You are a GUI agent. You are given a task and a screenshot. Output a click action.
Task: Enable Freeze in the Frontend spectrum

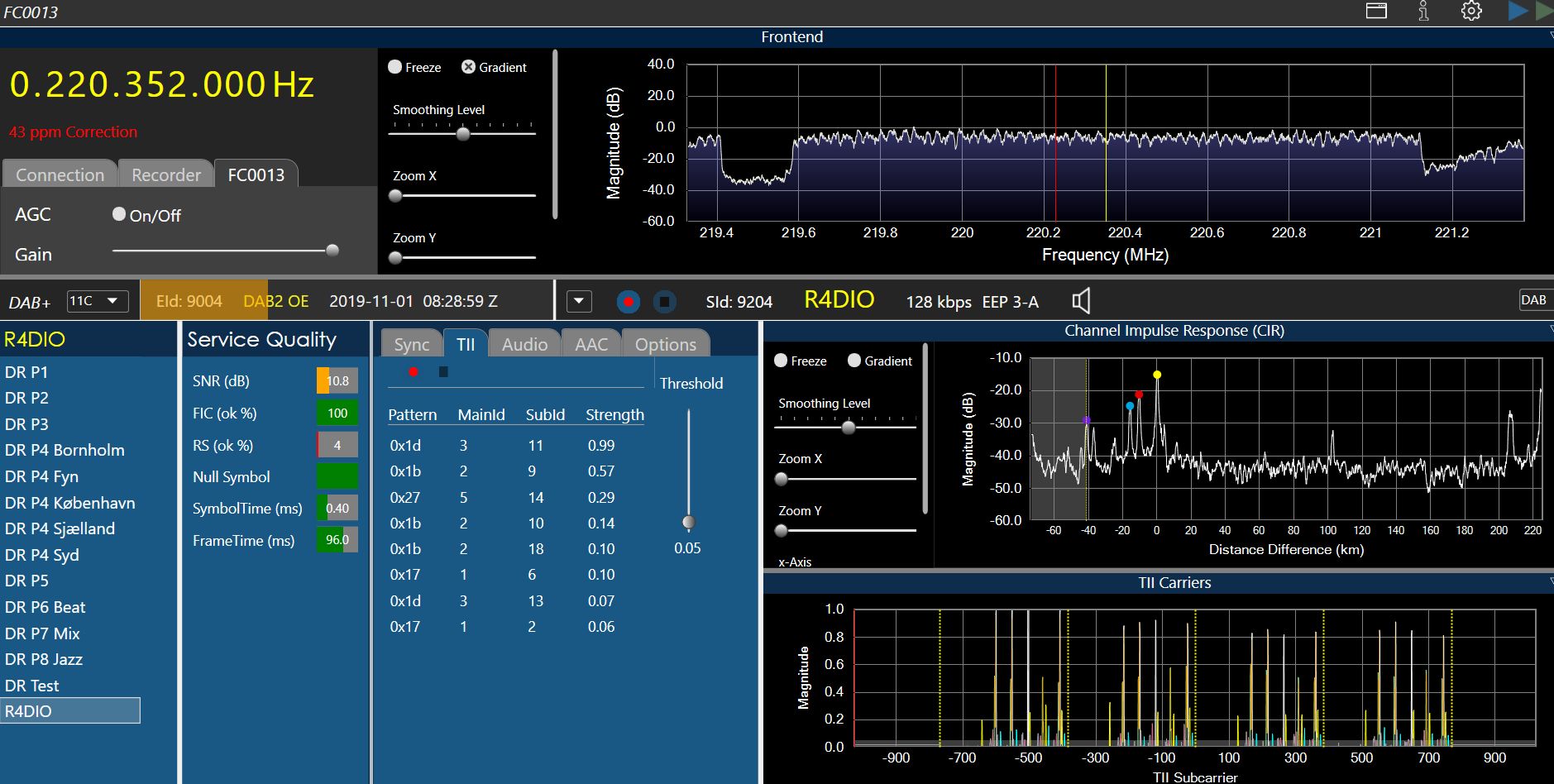click(x=395, y=67)
